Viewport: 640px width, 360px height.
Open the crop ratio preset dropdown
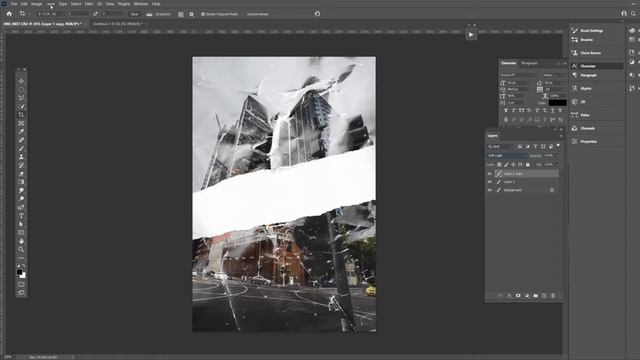pos(50,14)
